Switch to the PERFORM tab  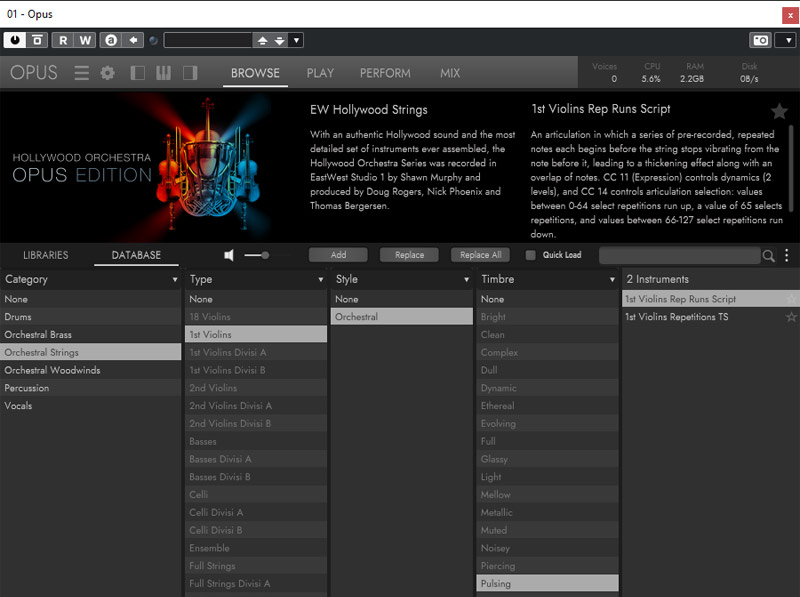385,73
